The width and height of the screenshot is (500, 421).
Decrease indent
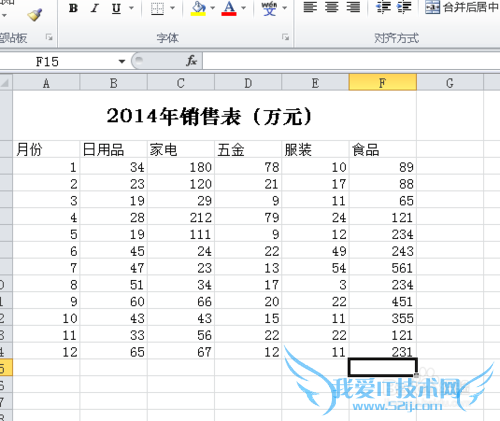tap(383, 7)
